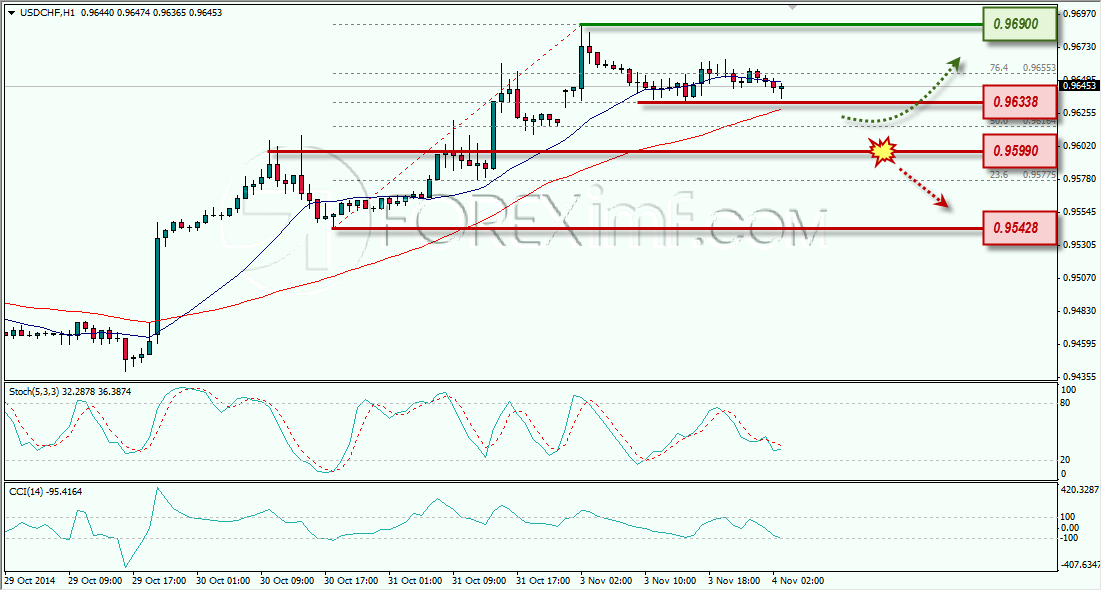Screen dimensions: 1102x591
Task: Click the USDCHF,H1 symbol title text
Action: [47, 13]
